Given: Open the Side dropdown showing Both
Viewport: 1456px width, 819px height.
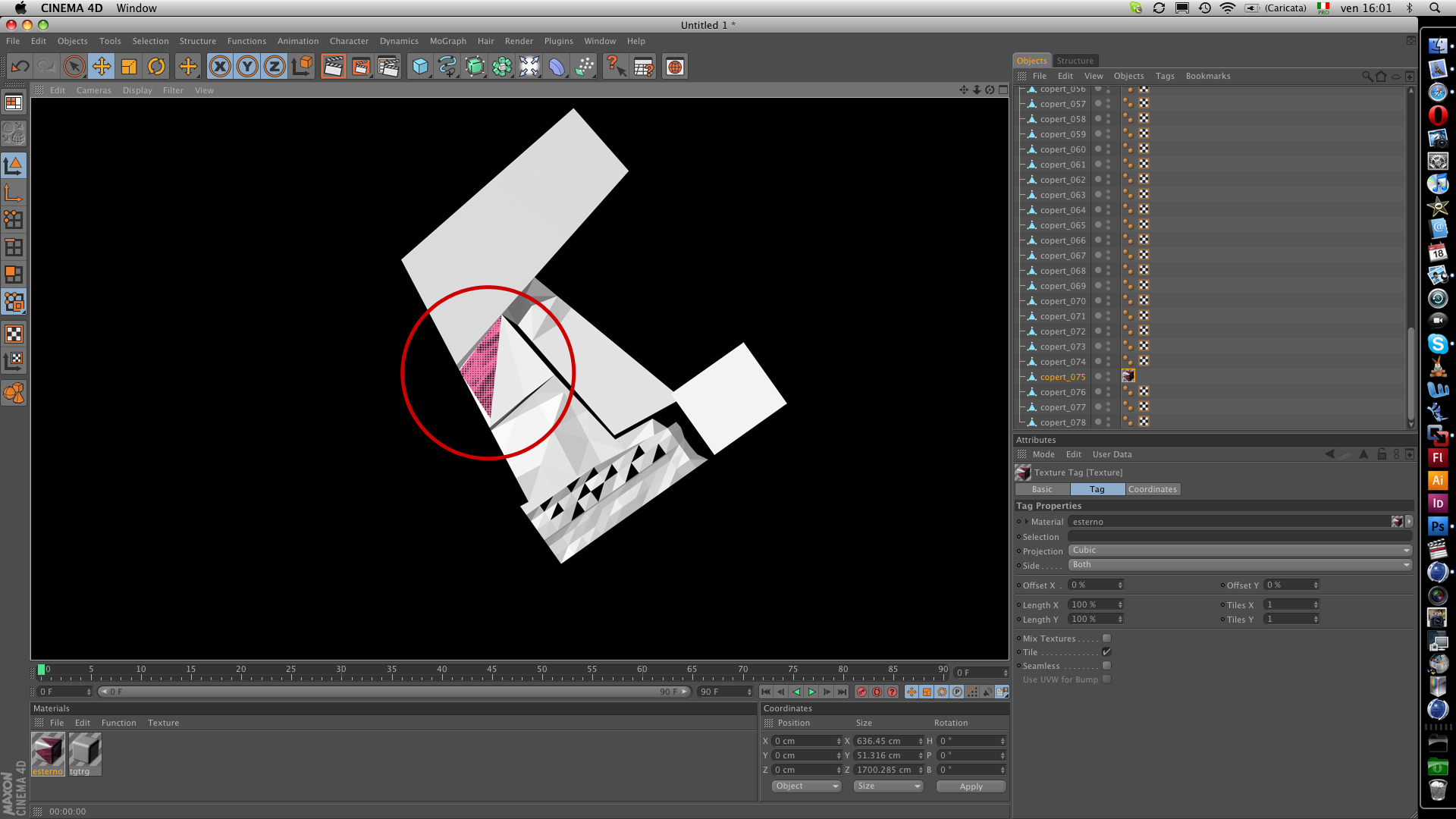Looking at the screenshot, I should (1239, 565).
